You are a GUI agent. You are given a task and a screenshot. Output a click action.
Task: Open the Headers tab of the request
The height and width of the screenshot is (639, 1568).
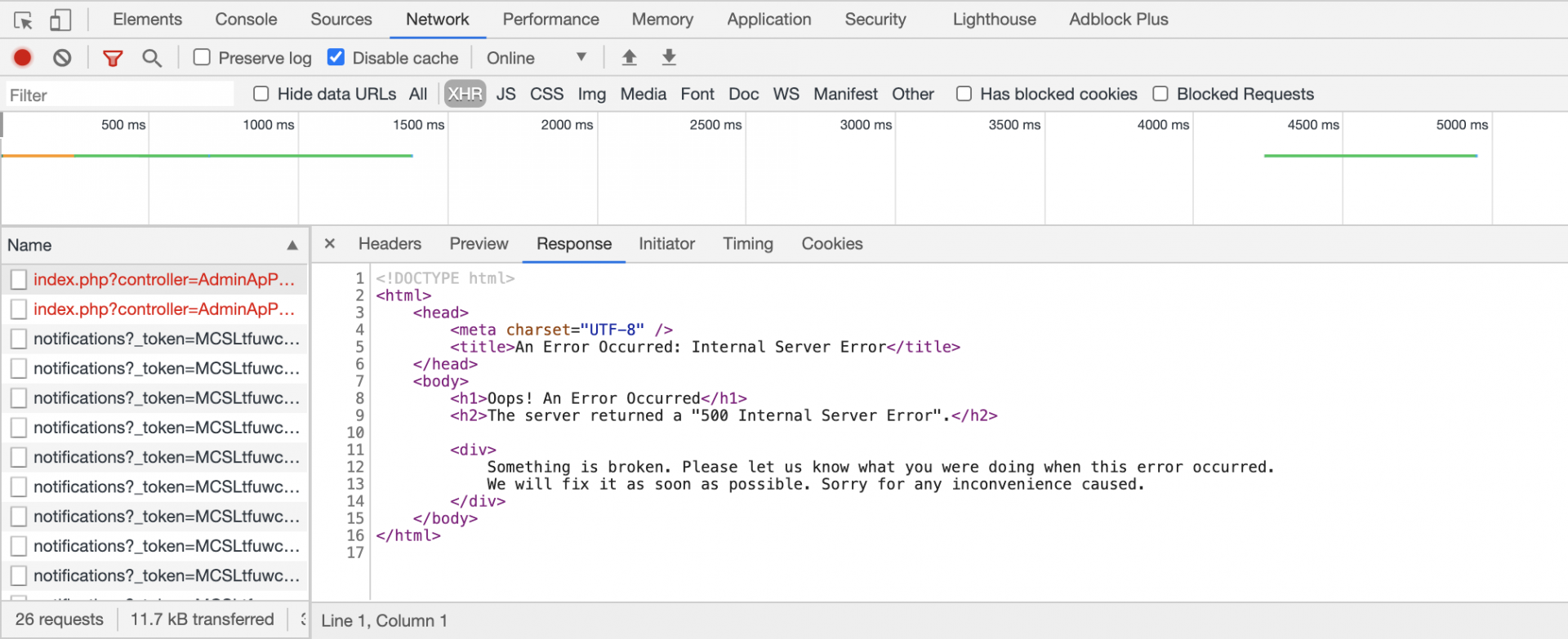tap(390, 244)
